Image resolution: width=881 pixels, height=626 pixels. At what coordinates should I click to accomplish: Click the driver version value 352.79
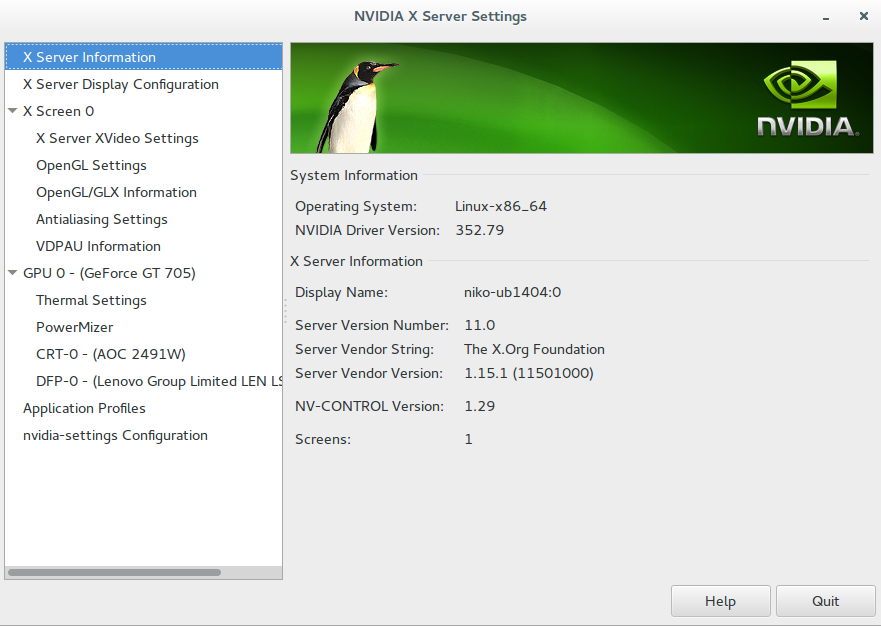479,230
